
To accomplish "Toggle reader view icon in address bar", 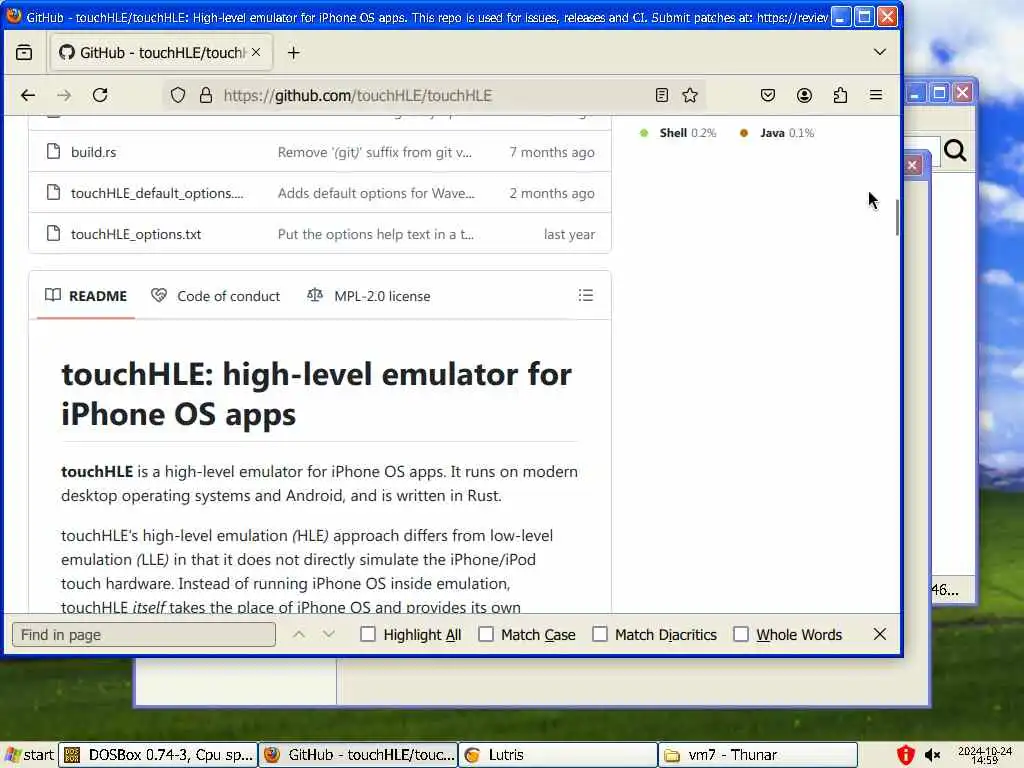I will tap(662, 95).
